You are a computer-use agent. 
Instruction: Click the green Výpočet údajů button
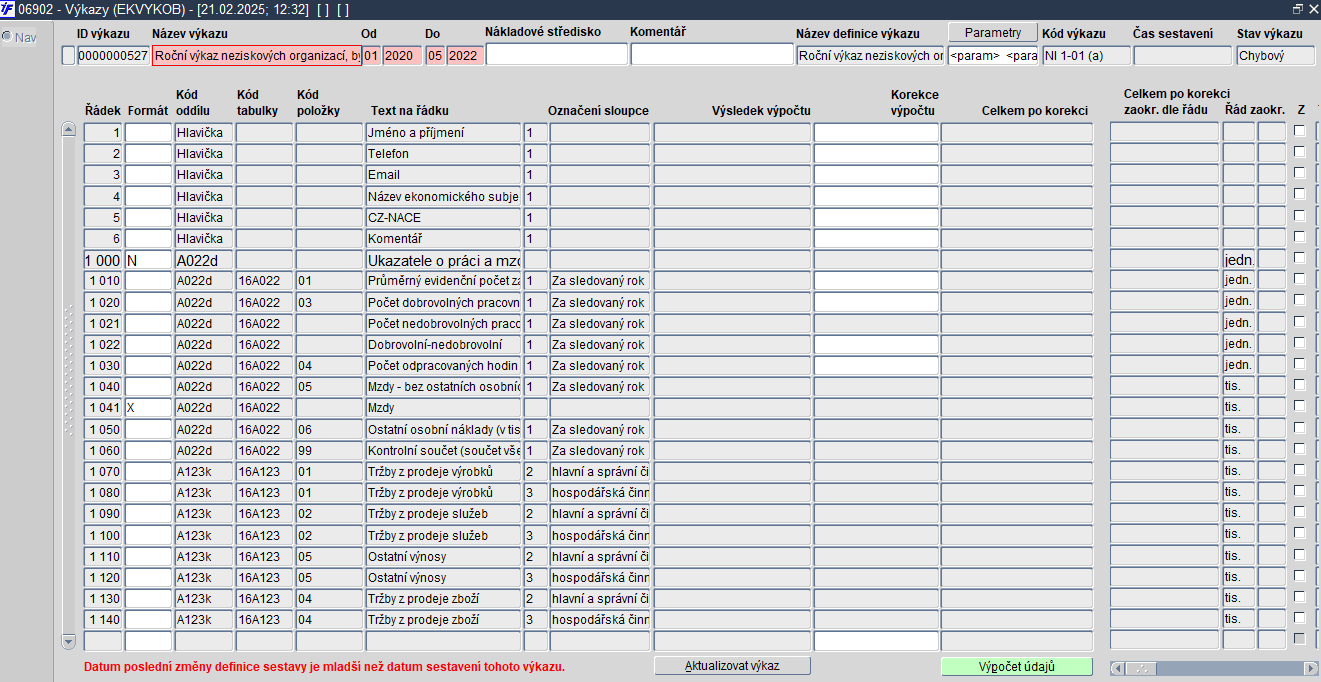pos(1017,666)
